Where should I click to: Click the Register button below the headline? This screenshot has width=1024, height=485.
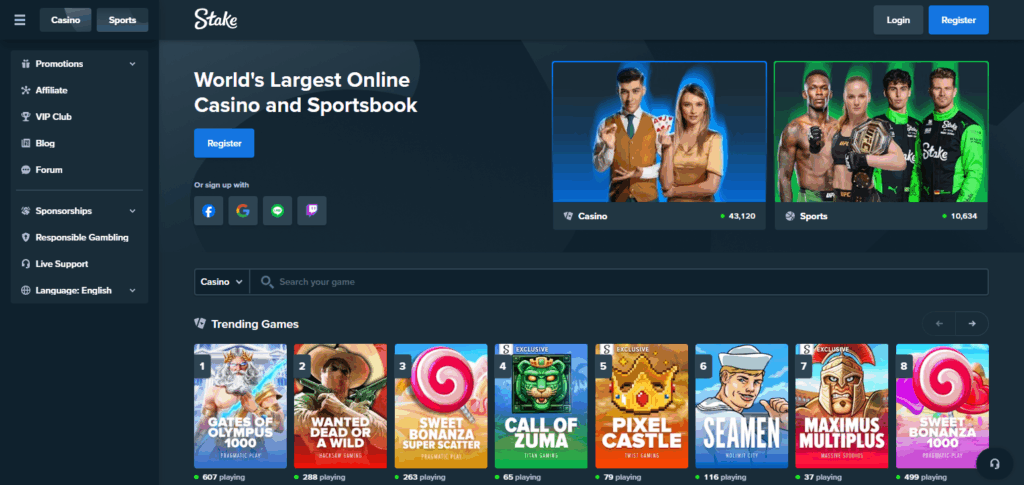point(224,143)
